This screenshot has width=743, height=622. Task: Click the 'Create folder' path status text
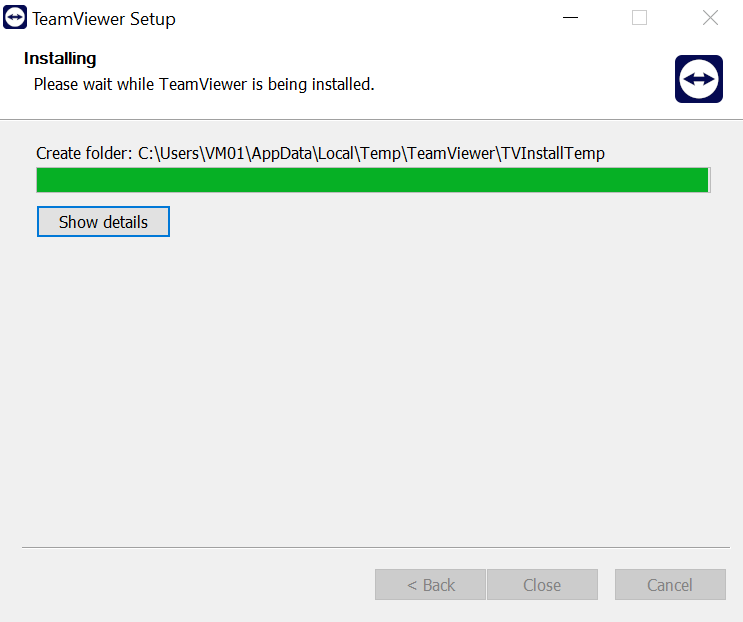[x=320, y=153]
